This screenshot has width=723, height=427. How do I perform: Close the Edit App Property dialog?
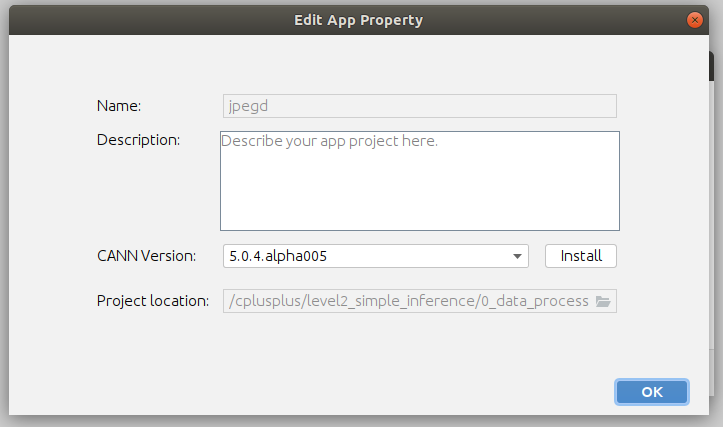click(x=693, y=19)
